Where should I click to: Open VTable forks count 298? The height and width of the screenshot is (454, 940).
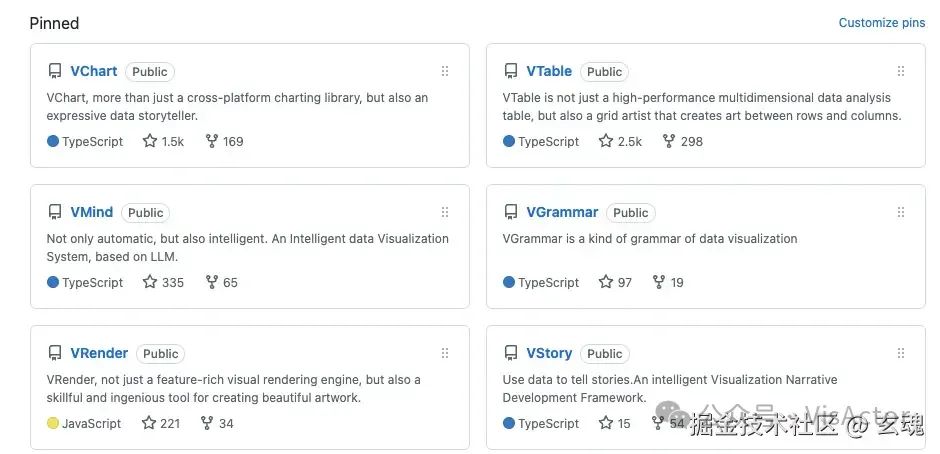(x=683, y=141)
